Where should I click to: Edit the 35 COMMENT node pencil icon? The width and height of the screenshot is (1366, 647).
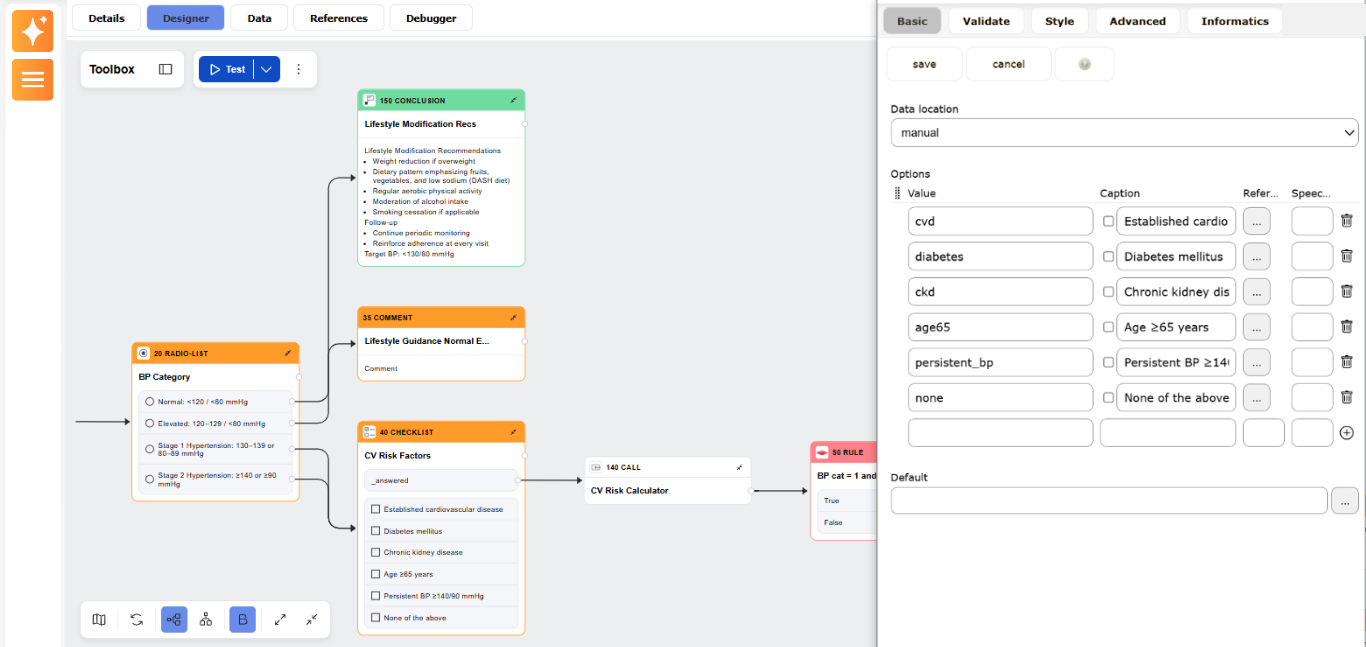[514, 317]
